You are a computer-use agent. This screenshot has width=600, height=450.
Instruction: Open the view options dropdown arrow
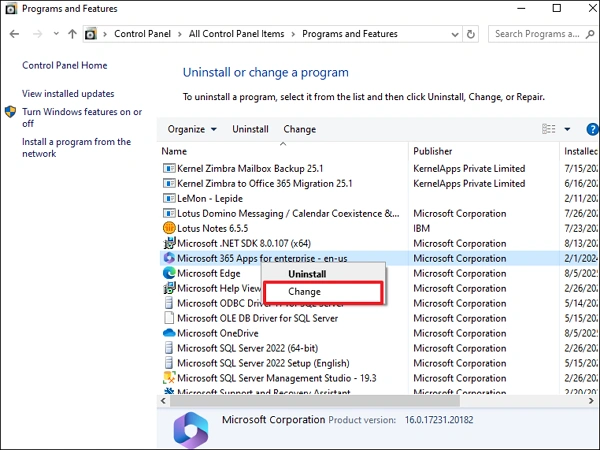tap(567, 129)
